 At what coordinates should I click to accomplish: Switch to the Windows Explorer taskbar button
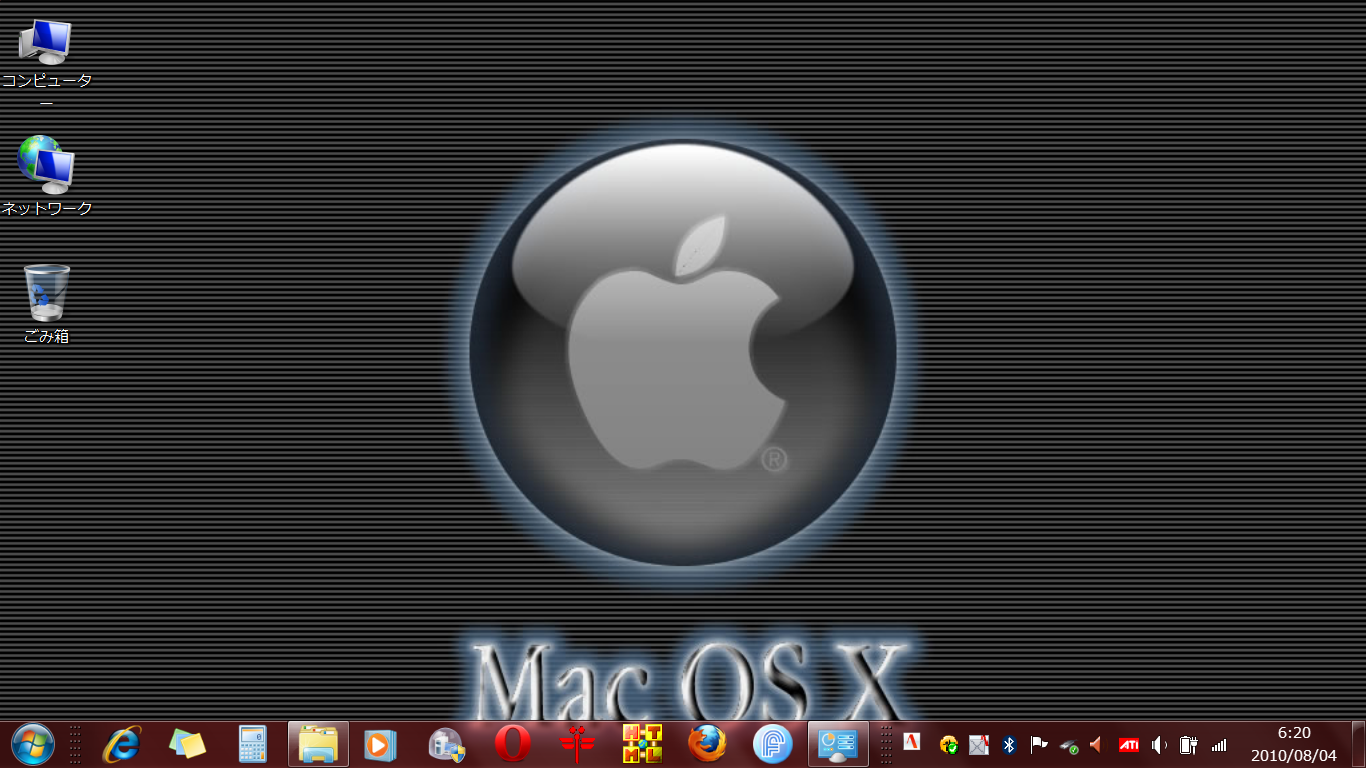pos(318,744)
